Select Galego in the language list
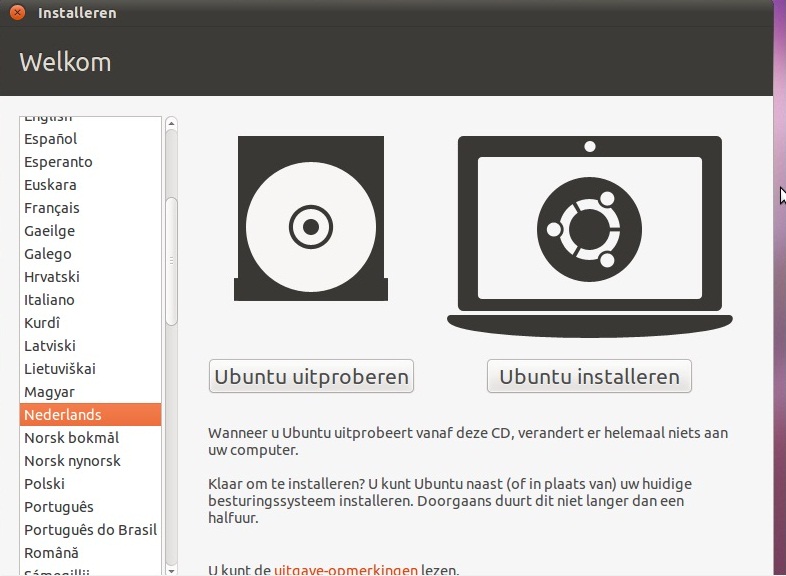Screen dimensions: 786x576 click(x=90, y=254)
